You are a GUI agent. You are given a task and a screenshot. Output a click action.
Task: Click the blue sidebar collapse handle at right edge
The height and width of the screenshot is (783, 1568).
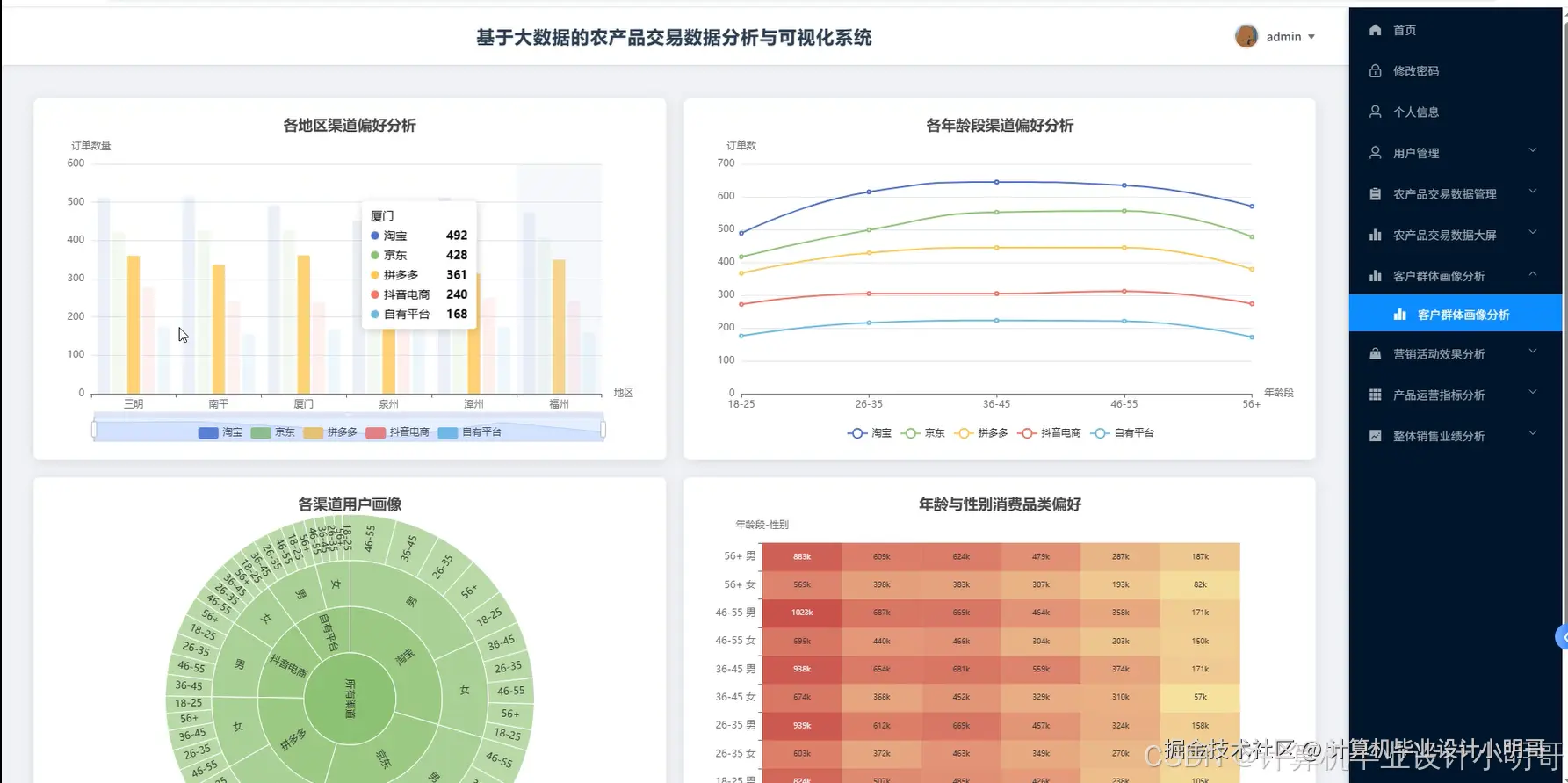(1562, 637)
